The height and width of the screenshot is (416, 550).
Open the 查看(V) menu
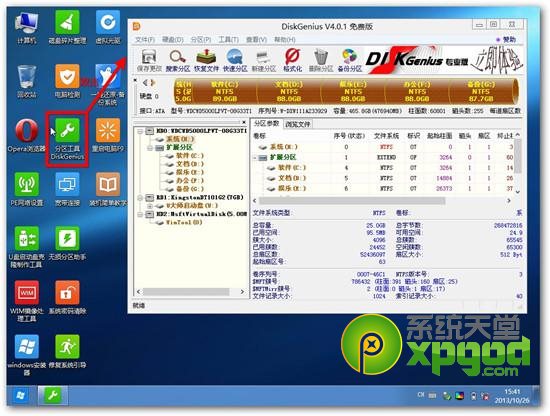pyautogui.click(x=256, y=40)
